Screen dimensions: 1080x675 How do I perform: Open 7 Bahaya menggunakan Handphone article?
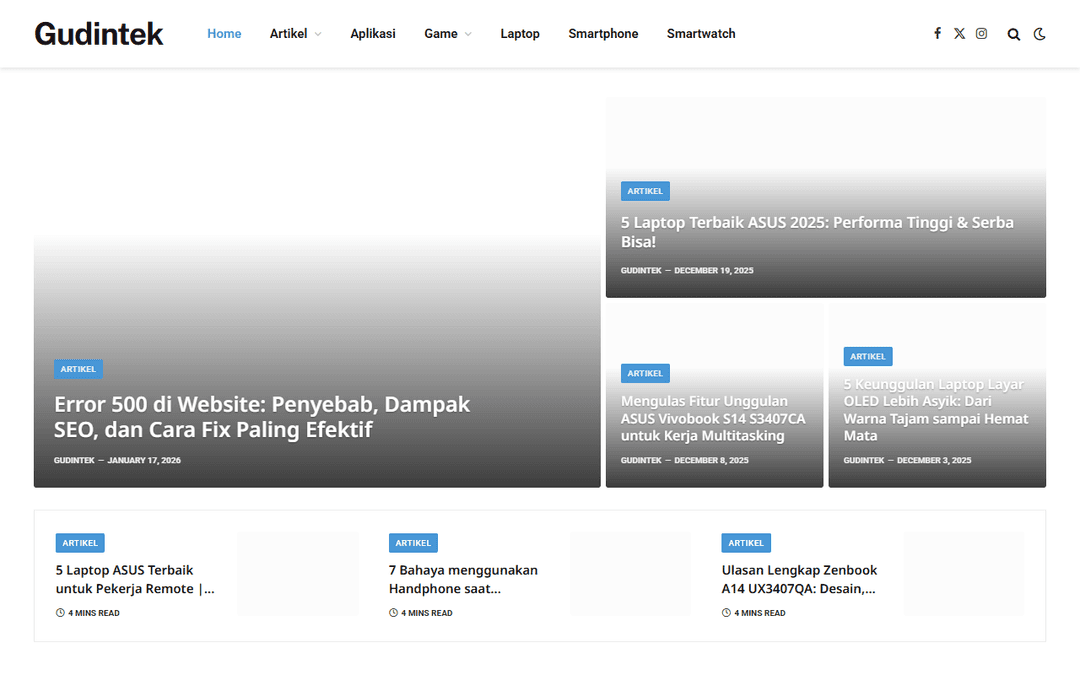463,579
